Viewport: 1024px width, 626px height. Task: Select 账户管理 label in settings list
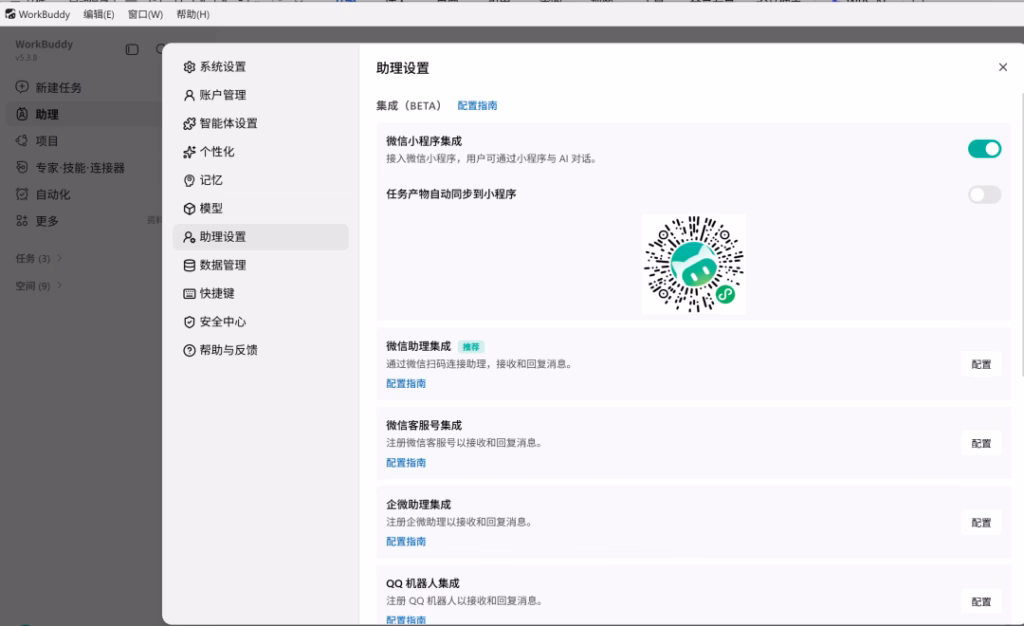[x=223, y=95]
